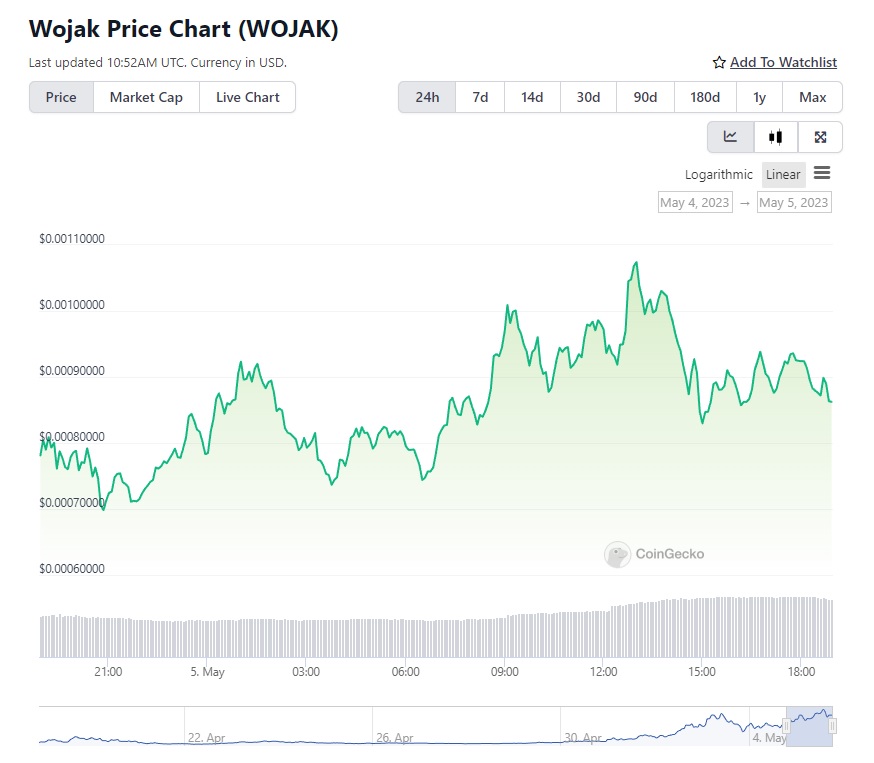Screen dimensions: 874x763
Task: Select Max time range
Action: (x=812, y=97)
